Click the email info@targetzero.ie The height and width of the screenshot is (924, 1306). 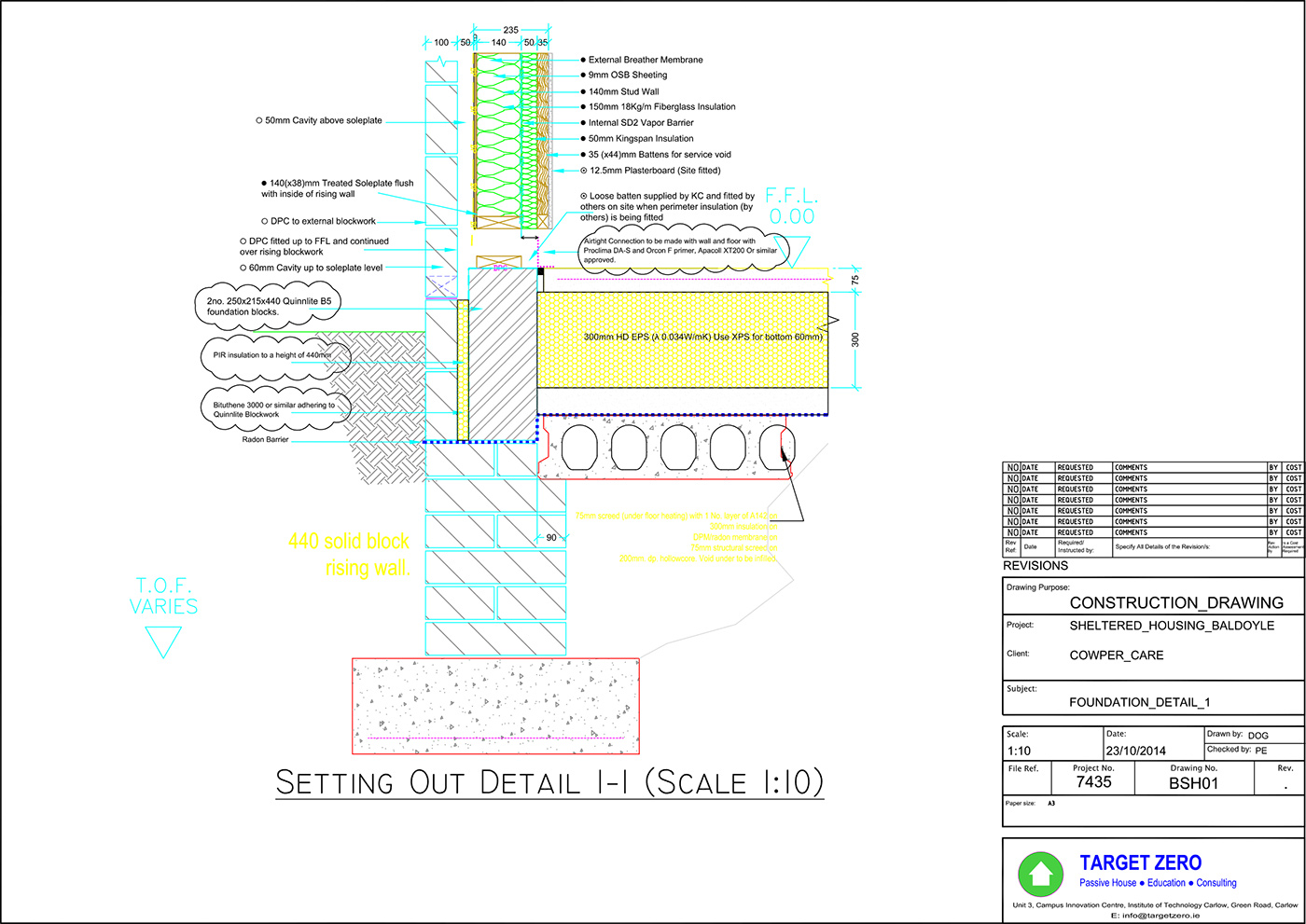tap(1154, 916)
